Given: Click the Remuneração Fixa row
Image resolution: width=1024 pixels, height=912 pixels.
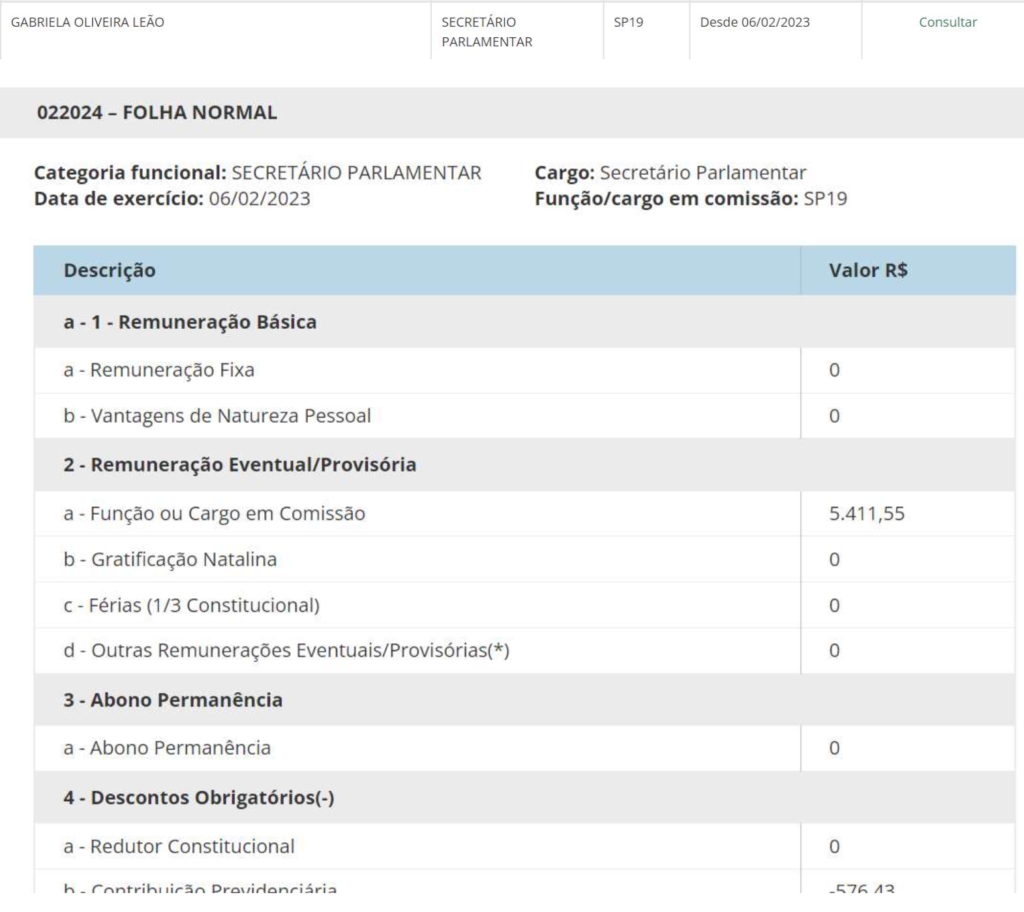Looking at the screenshot, I should tap(160, 370).
